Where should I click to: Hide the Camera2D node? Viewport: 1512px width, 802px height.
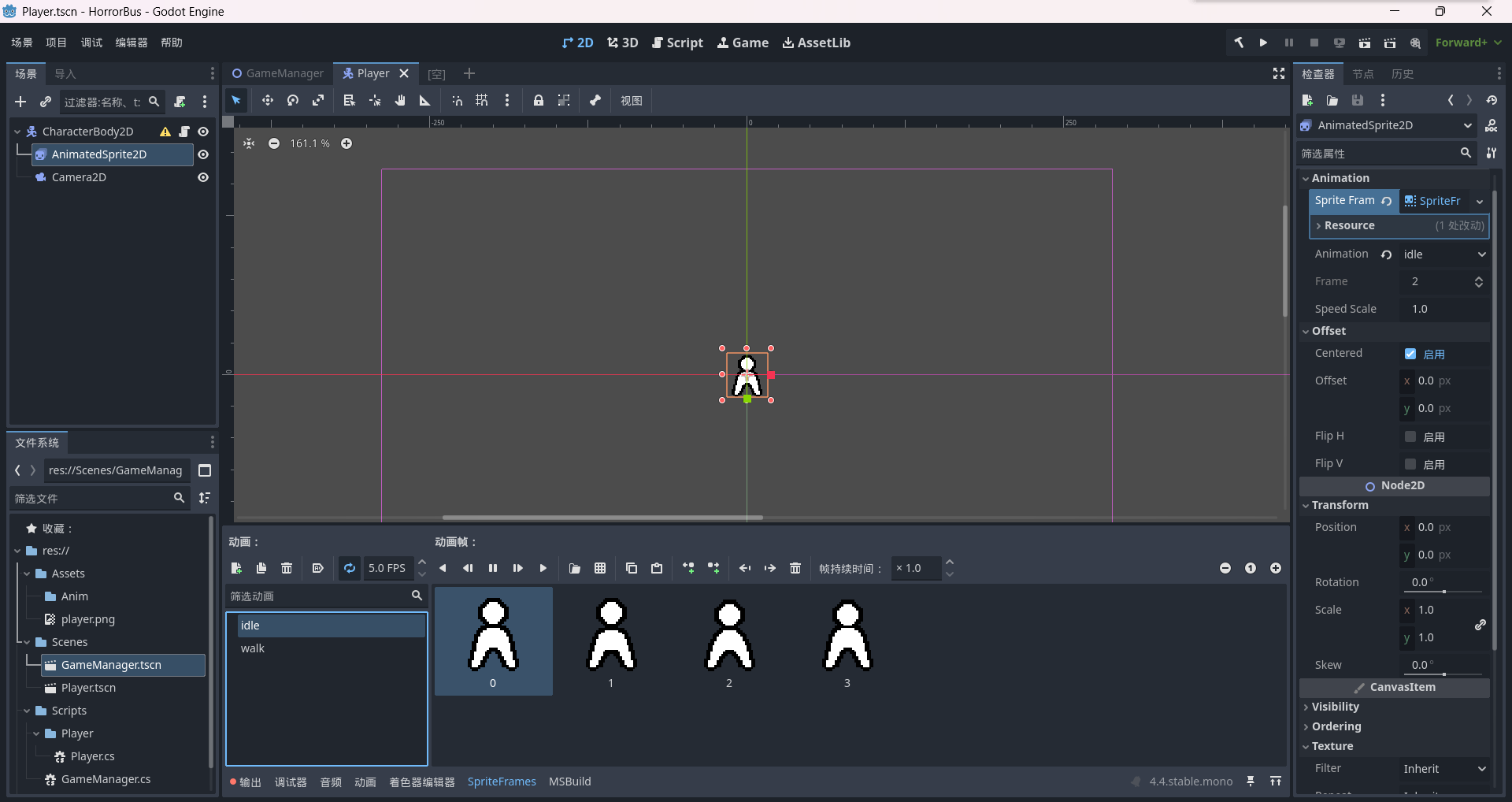(x=203, y=177)
